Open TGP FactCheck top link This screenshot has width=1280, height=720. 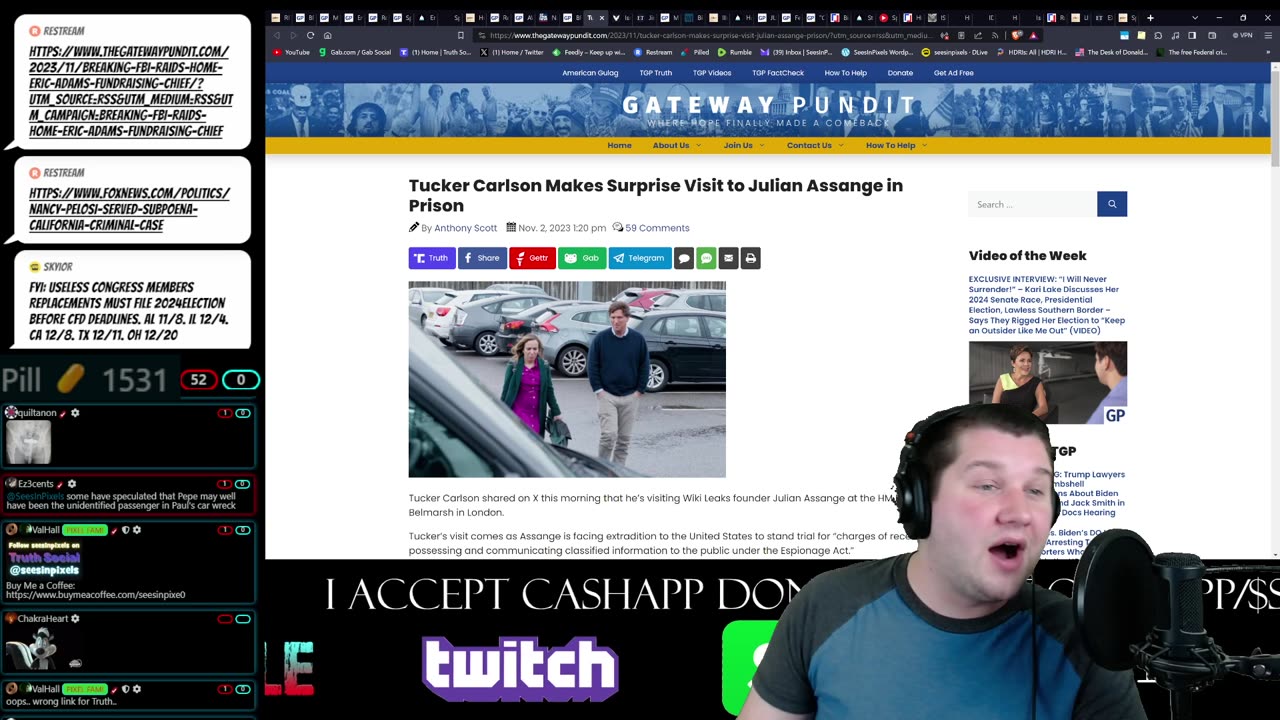(x=778, y=73)
